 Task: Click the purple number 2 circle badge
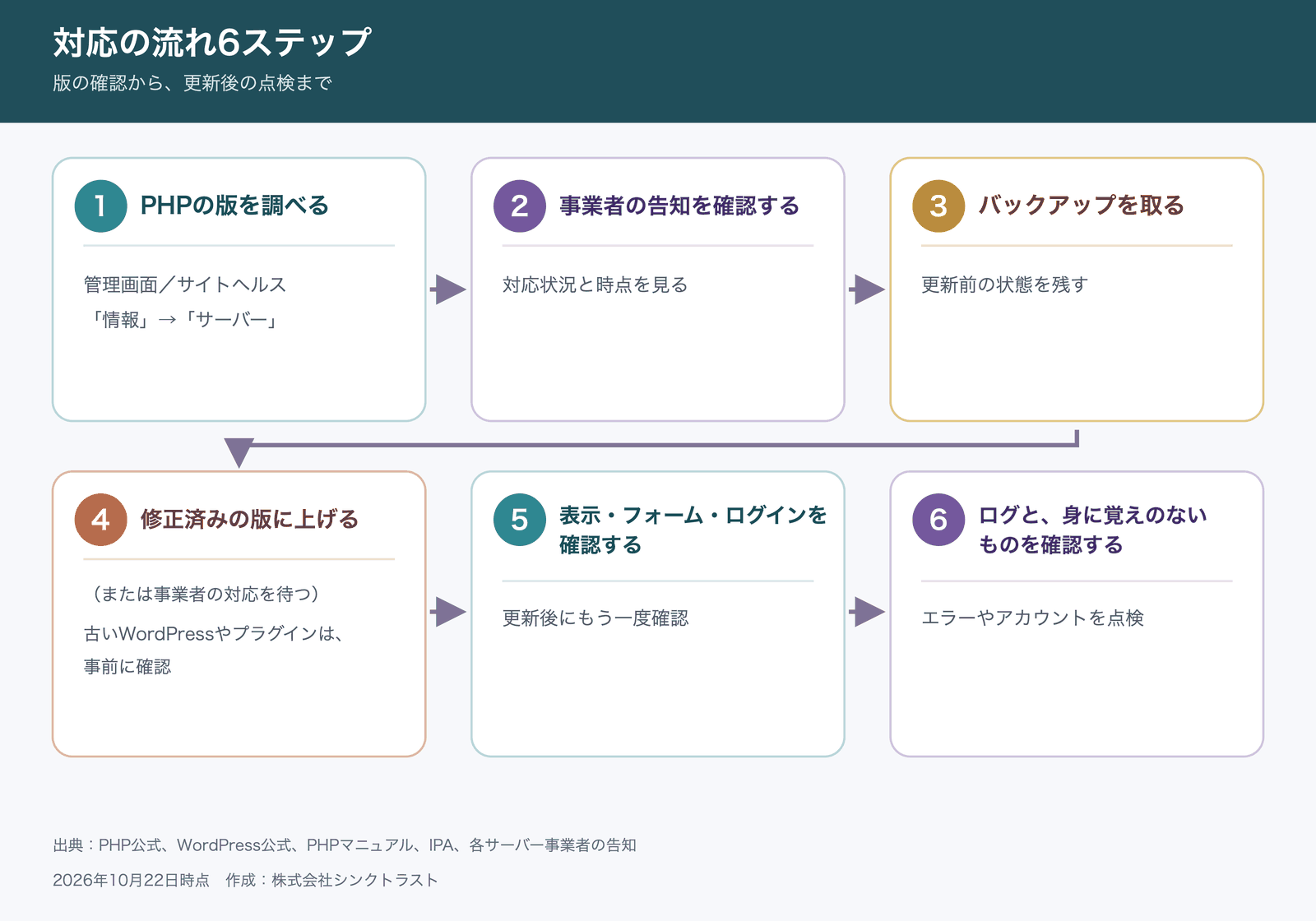pyautogui.click(x=520, y=206)
